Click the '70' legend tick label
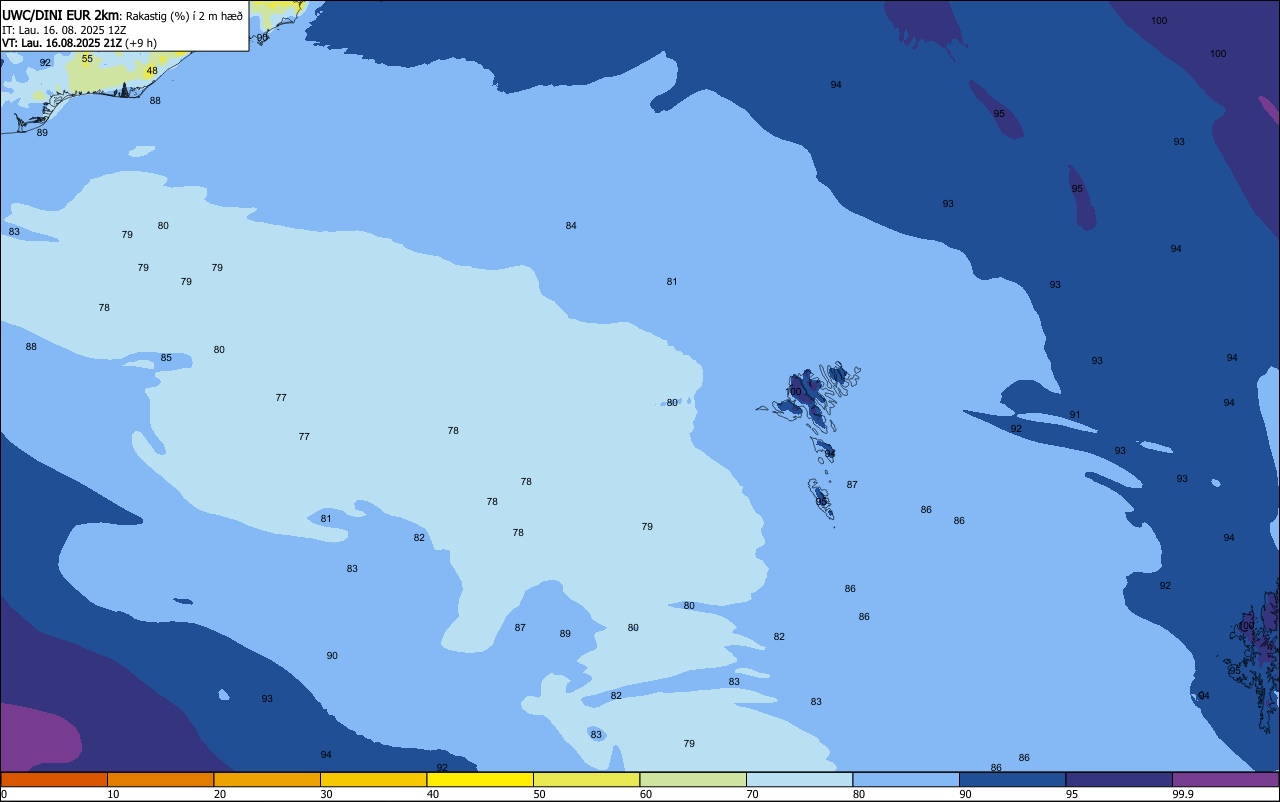The image size is (1280, 802). (752, 794)
